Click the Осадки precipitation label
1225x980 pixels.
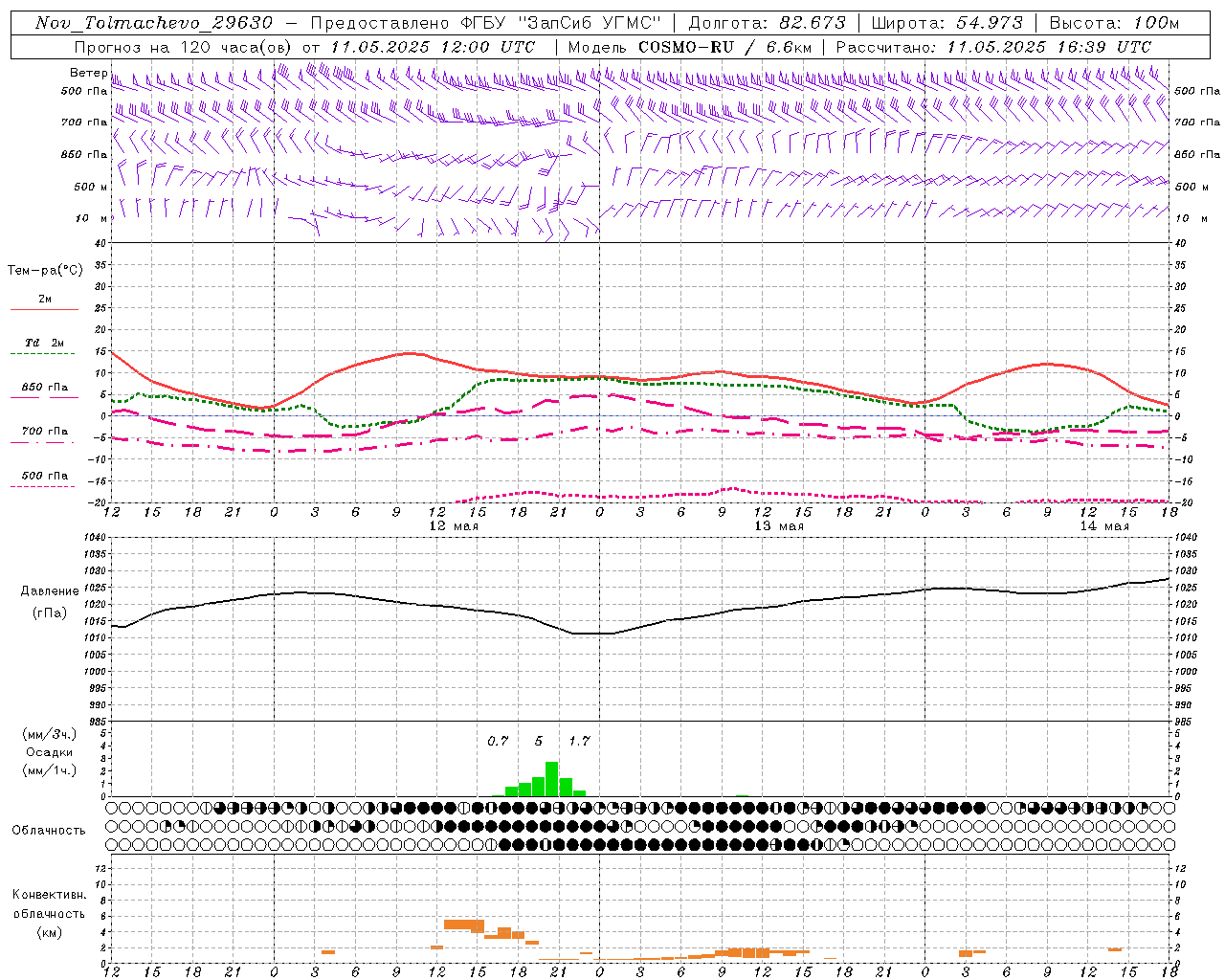click(49, 752)
